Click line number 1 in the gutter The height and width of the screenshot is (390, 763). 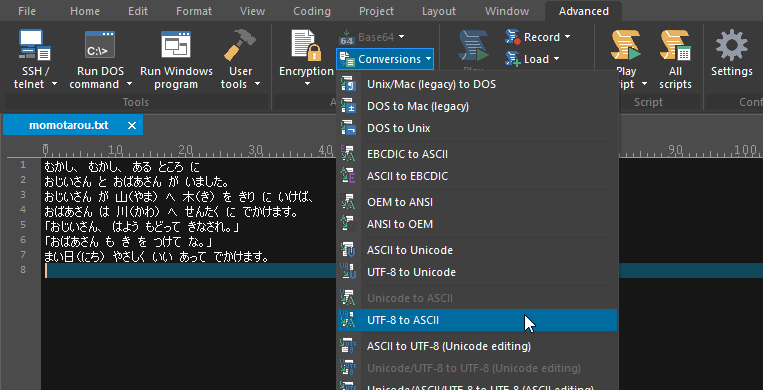coord(23,165)
